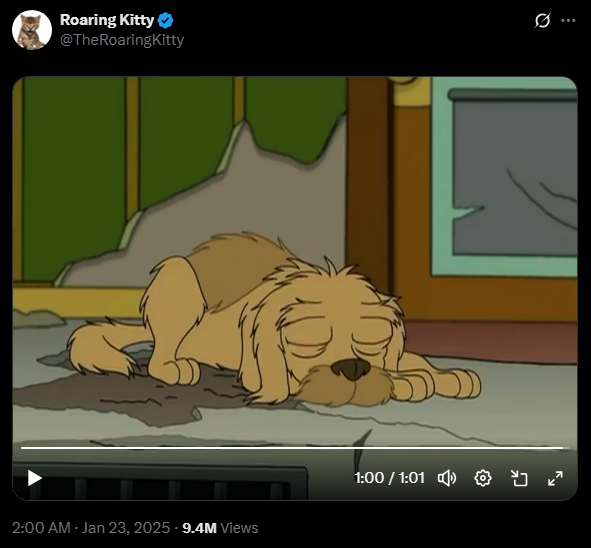The height and width of the screenshot is (548, 591).
Task: Open the Grok icon on the post
Action: point(542,20)
